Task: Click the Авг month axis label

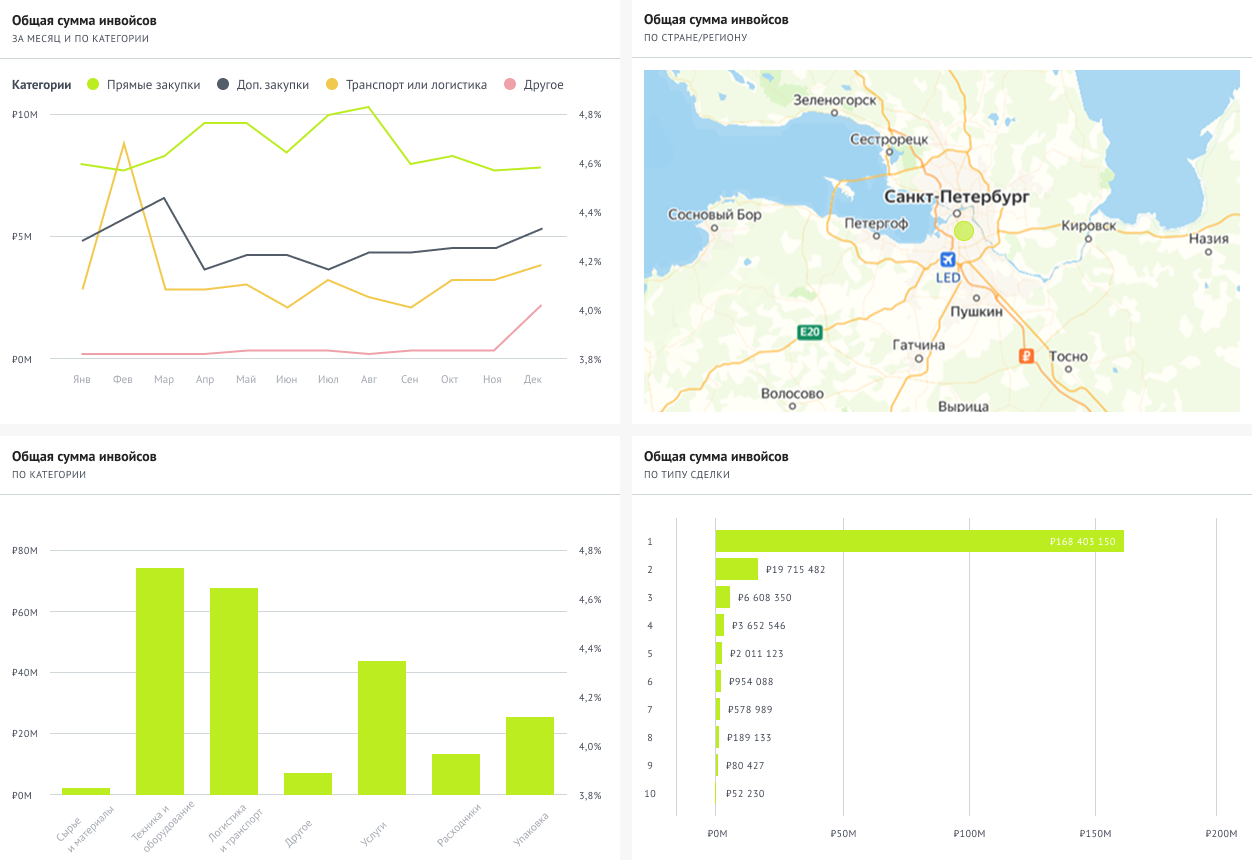Action: click(x=368, y=380)
